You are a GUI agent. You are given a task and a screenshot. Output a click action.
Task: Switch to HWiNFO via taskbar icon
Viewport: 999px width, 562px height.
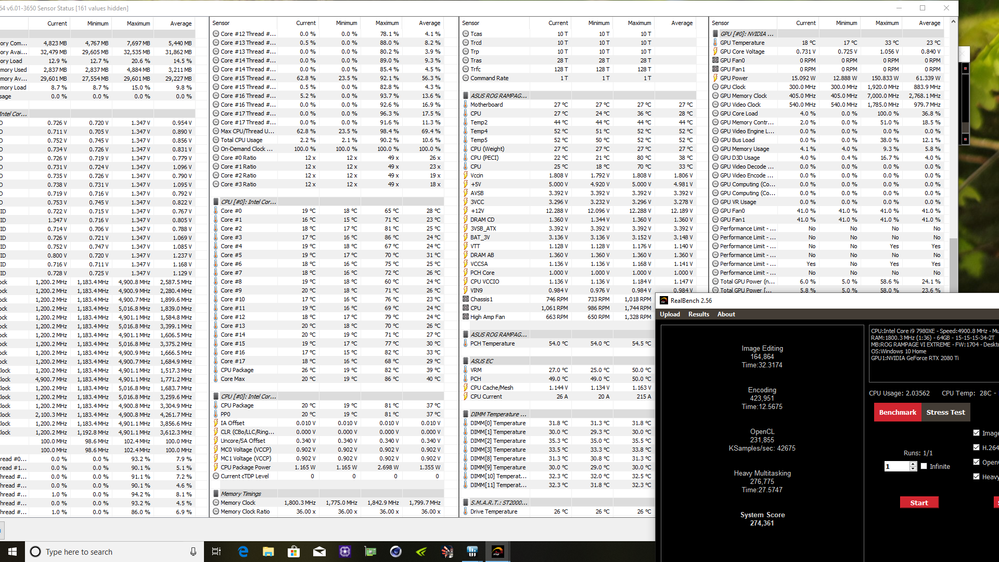click(472, 552)
